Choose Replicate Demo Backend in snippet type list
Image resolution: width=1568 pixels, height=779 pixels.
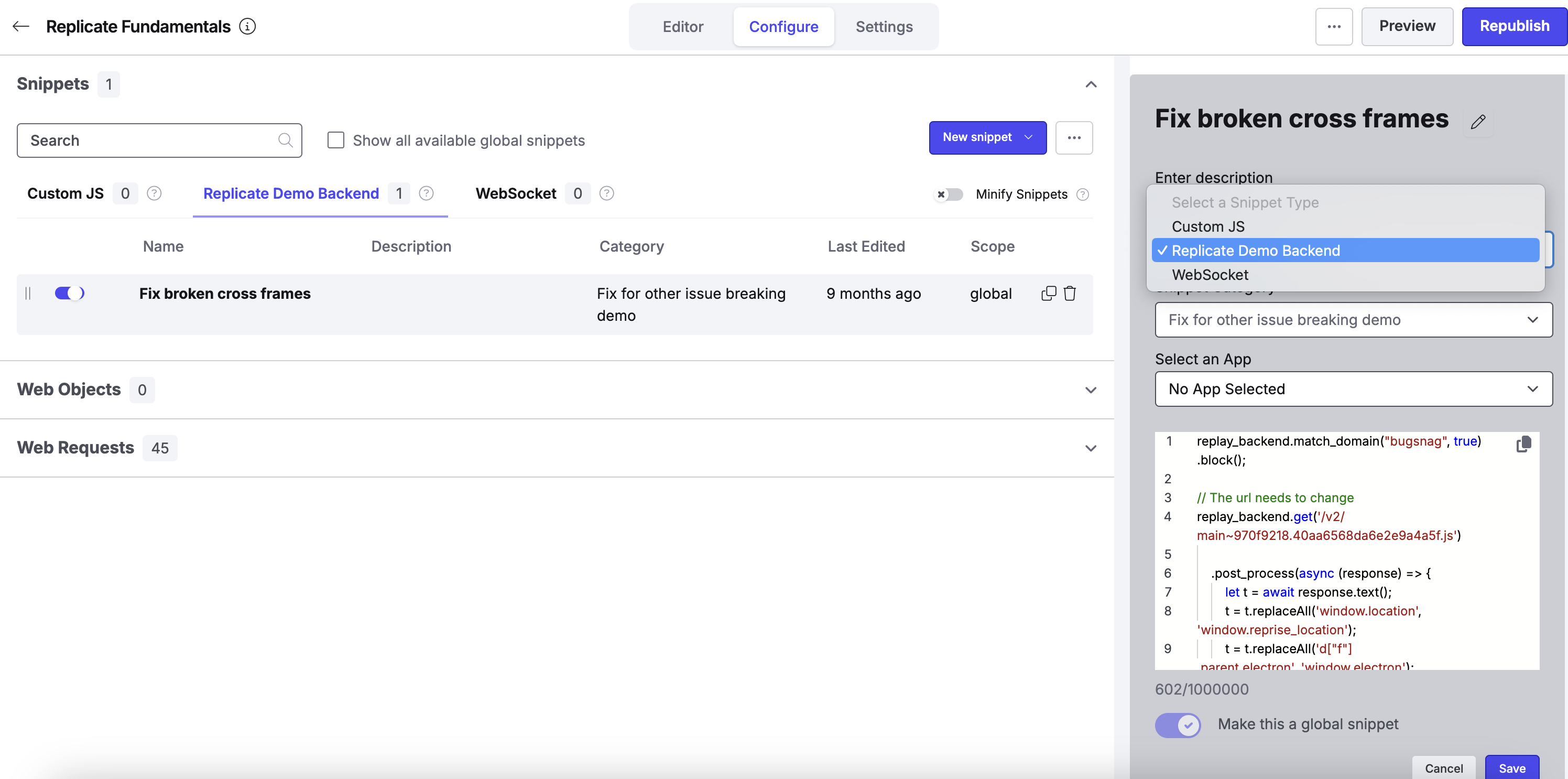coord(1345,251)
